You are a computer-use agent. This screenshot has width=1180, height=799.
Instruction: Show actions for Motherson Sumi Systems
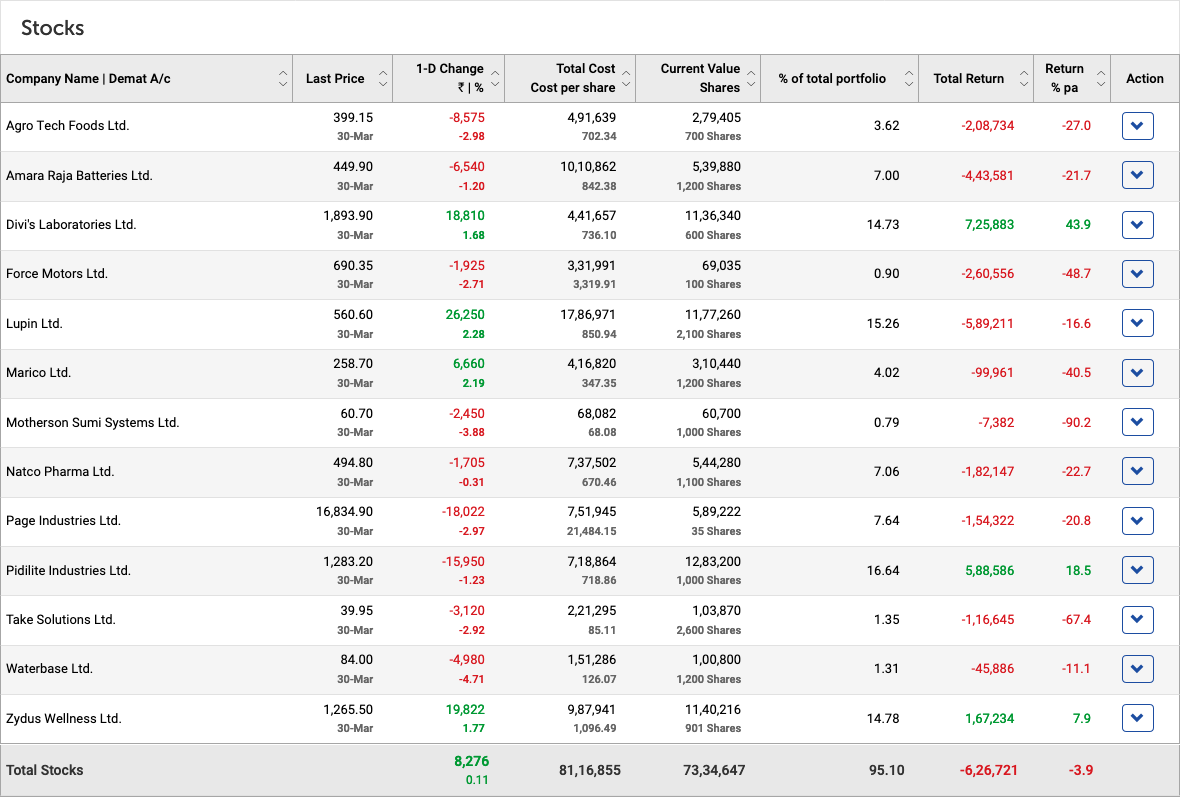pyautogui.click(x=1137, y=422)
